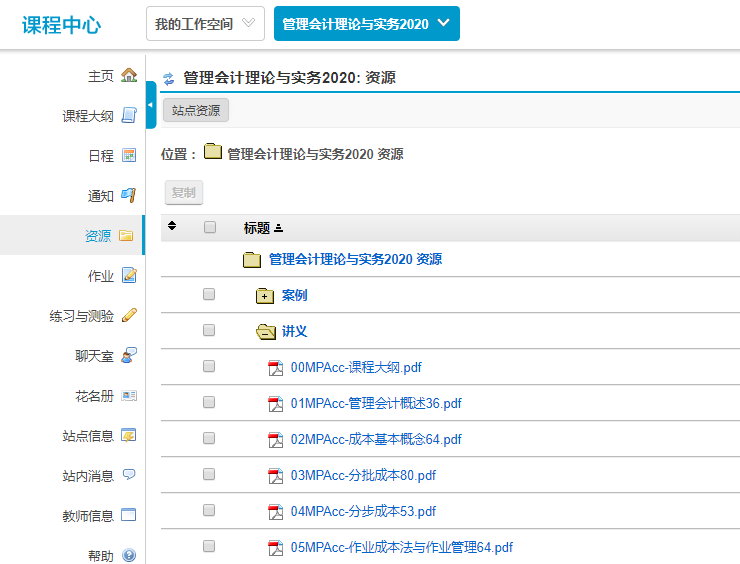Open the 01MPAcc-管理会计概述36.pdf link
Viewport: 740px width, 564px height.
click(x=376, y=404)
